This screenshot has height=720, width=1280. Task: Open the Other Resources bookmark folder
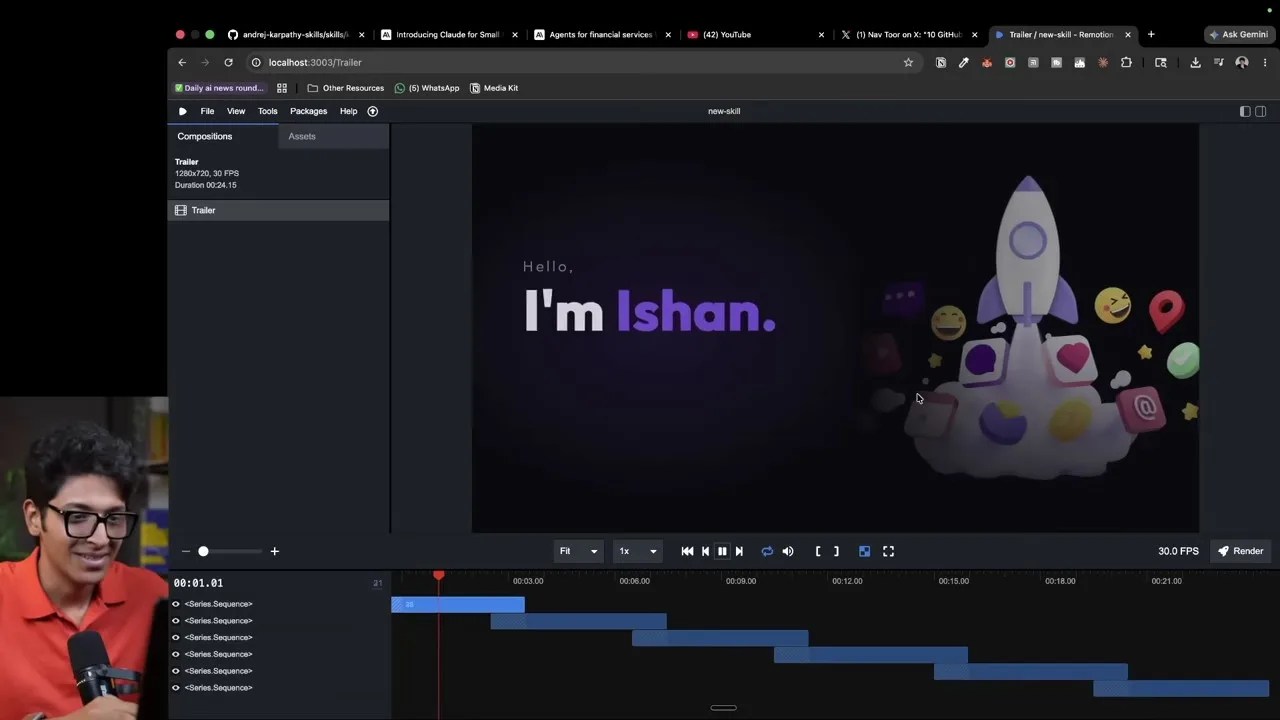(346, 88)
